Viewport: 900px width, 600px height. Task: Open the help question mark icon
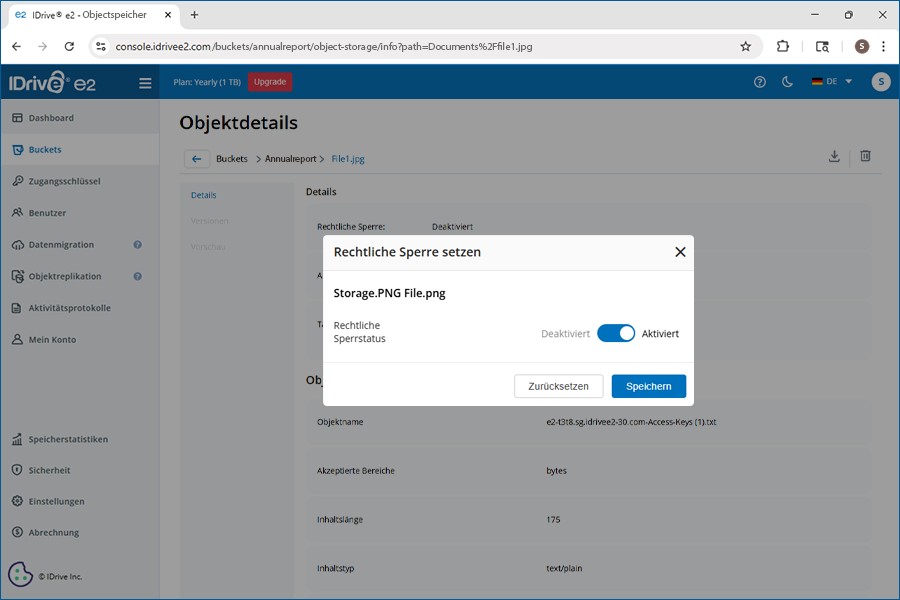click(x=760, y=82)
